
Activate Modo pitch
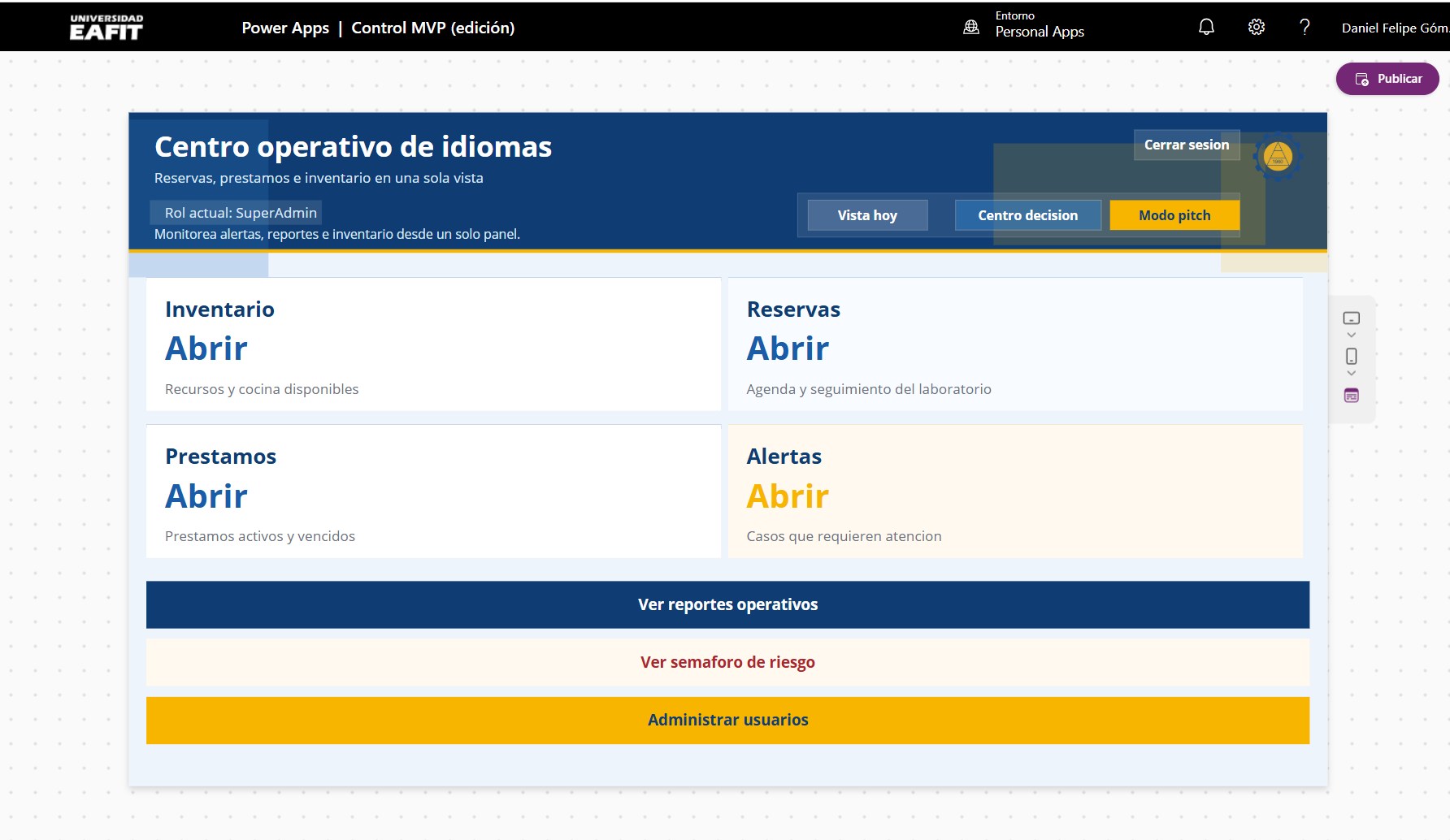(1174, 215)
